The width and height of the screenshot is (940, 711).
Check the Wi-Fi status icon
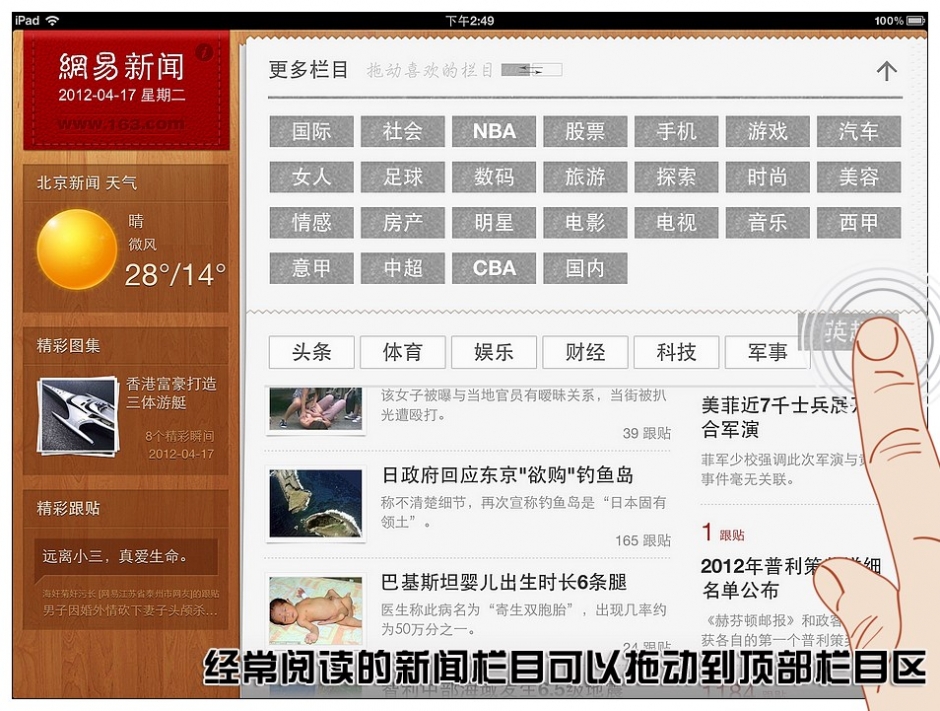point(53,20)
